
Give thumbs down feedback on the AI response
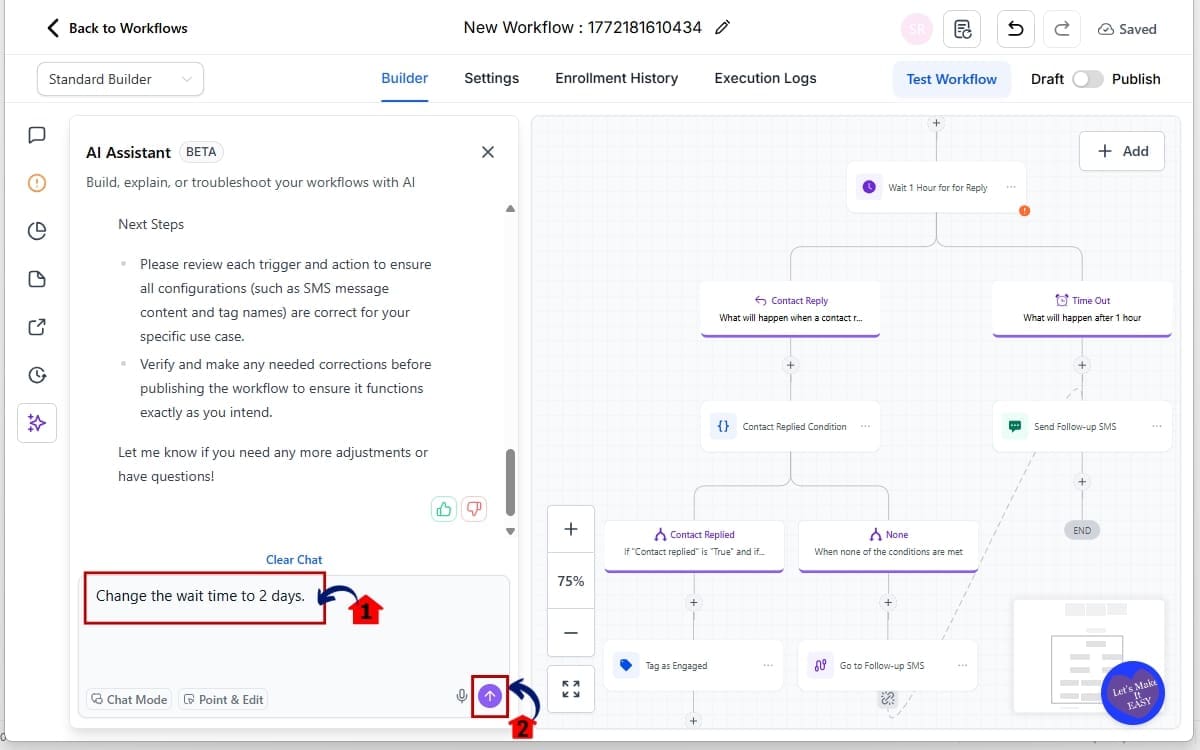(473, 509)
